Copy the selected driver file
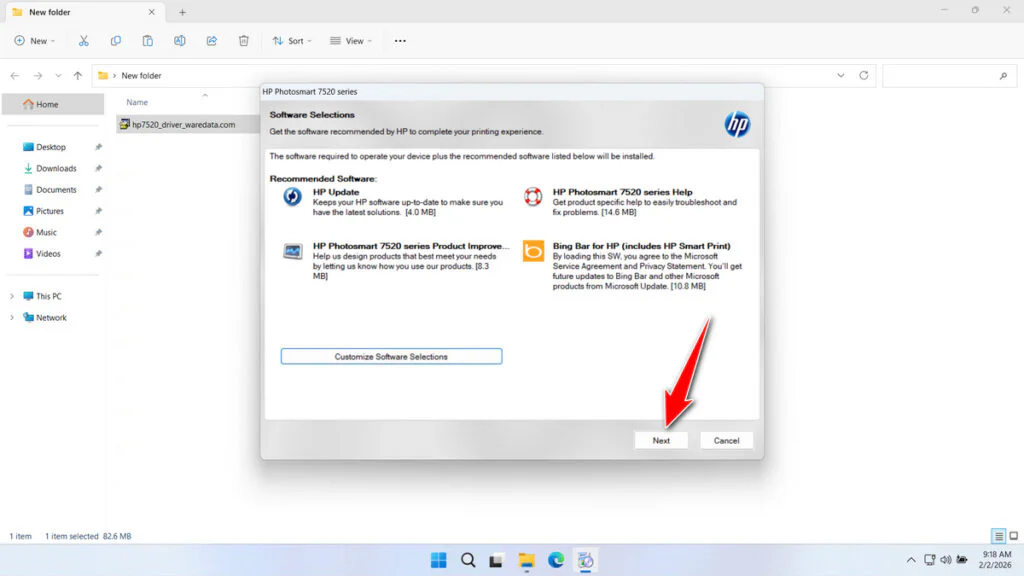The width and height of the screenshot is (1024, 576). [x=115, y=40]
